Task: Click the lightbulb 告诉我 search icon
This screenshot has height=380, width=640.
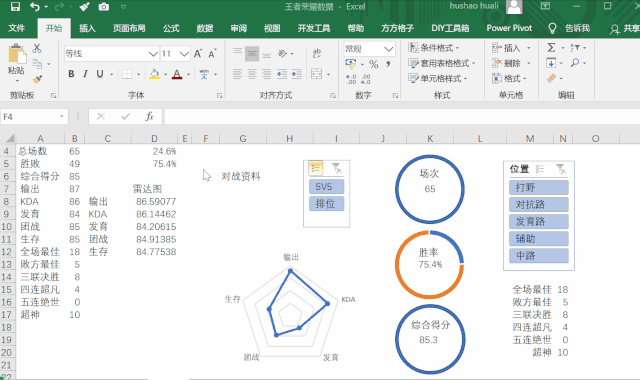Action: tap(552, 28)
